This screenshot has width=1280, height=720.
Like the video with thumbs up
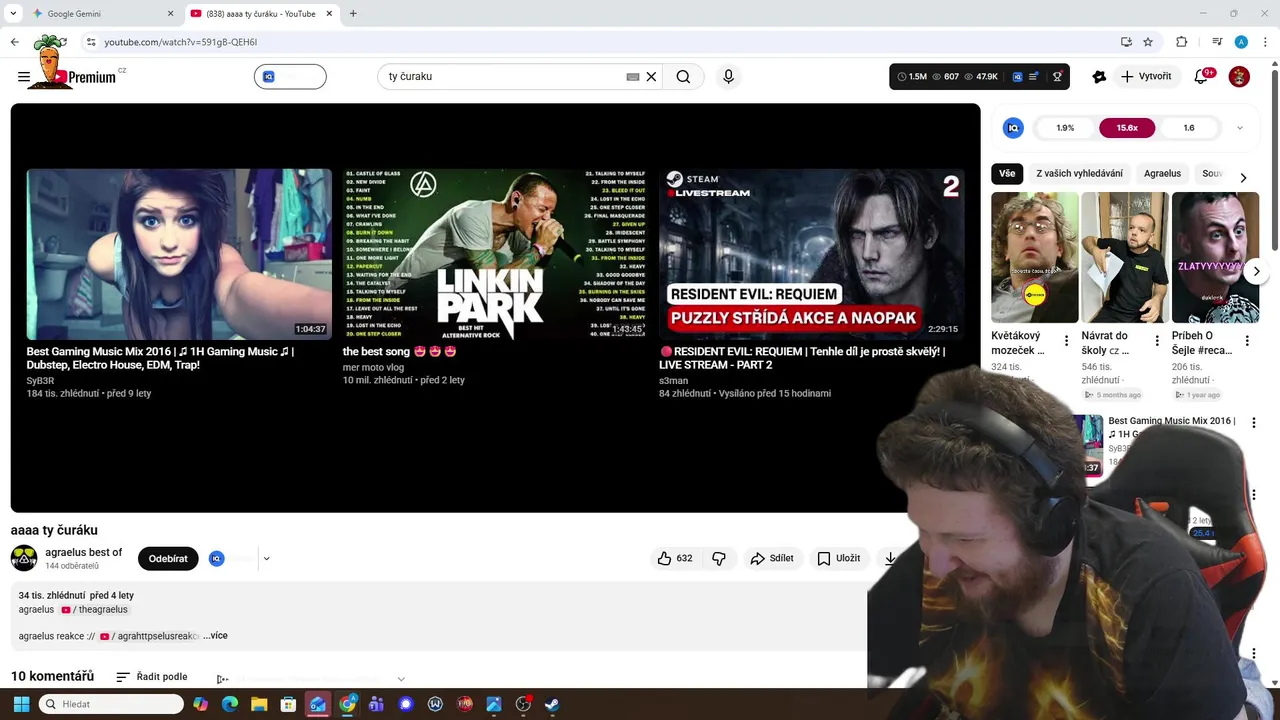tap(674, 558)
